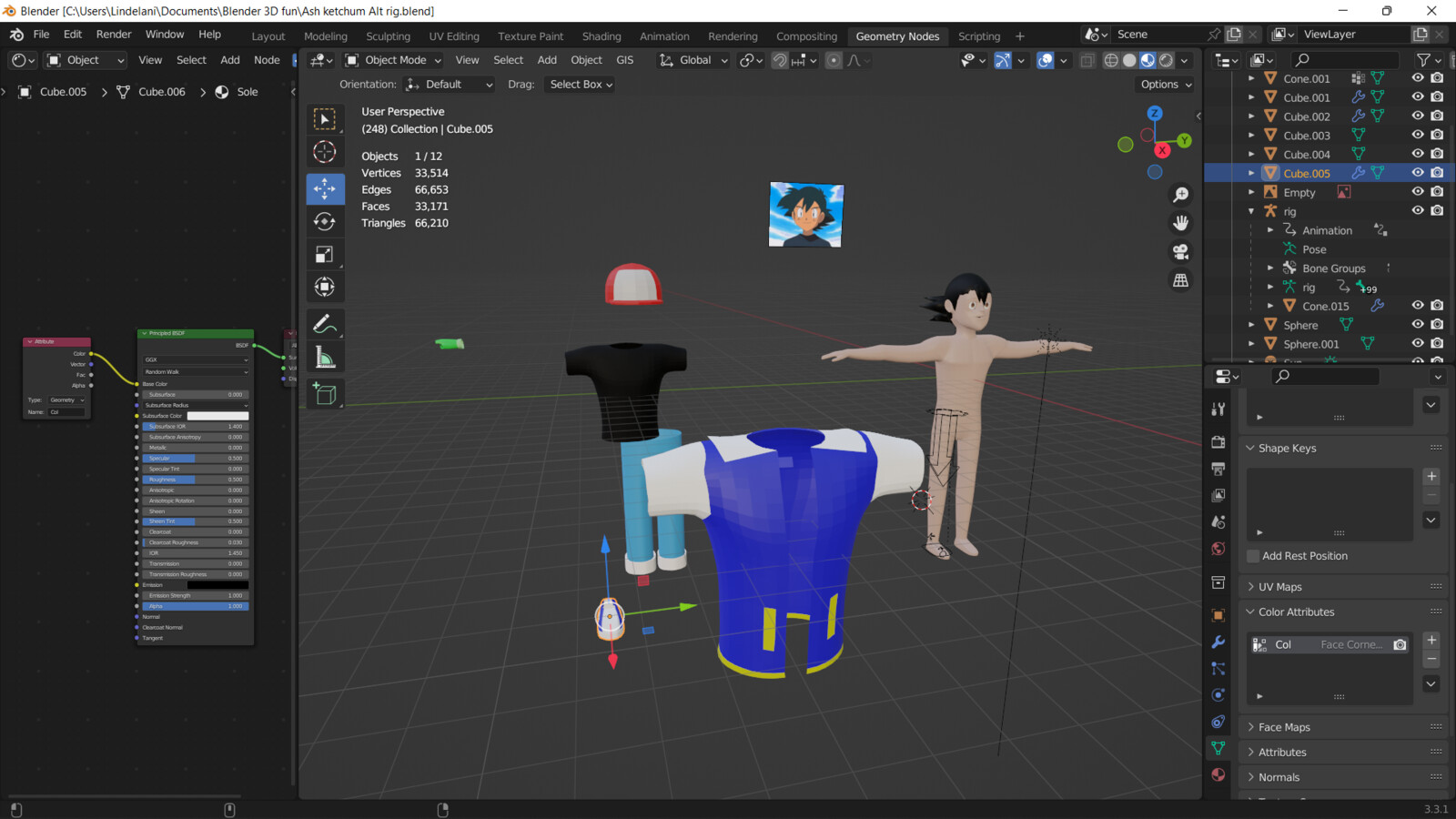1456x819 pixels.
Task: Expand the Face Maps panel
Action: (1285, 727)
